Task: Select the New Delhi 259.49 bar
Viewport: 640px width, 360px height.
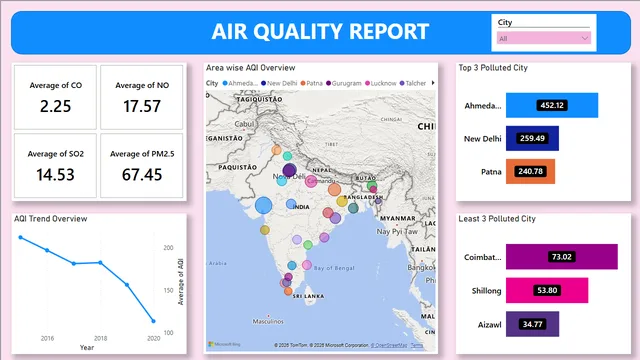Action: [532, 138]
